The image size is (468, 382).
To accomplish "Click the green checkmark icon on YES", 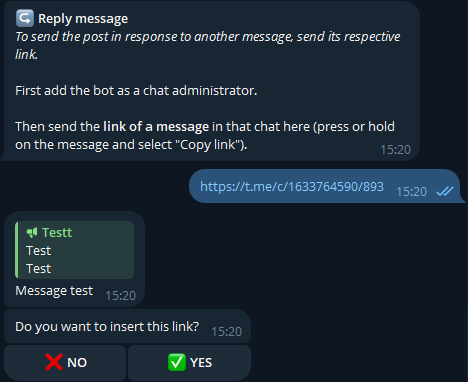I will coord(177,362).
